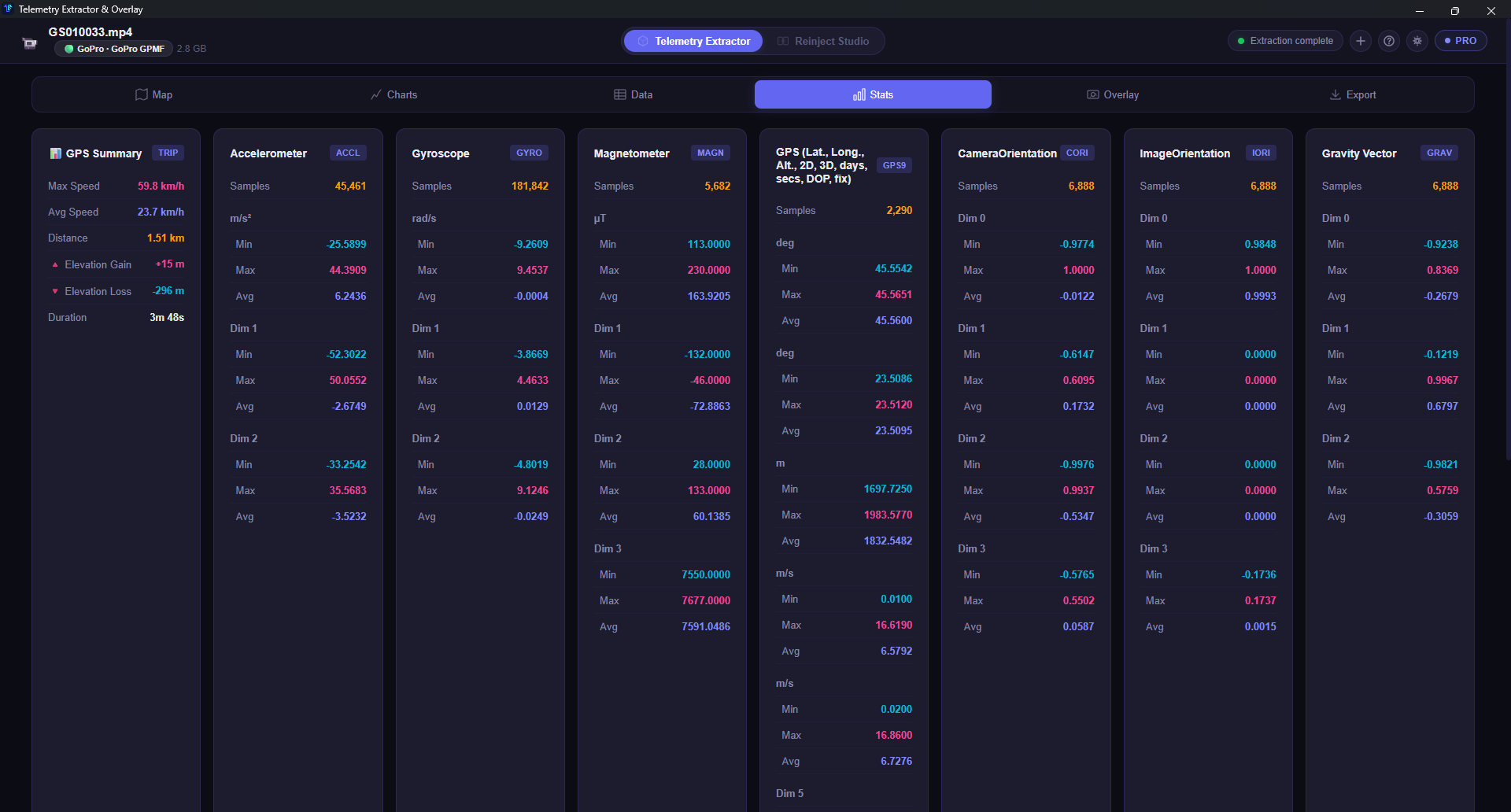Click the ACCL tag on Accelerometer card
The image size is (1511, 812).
point(347,153)
